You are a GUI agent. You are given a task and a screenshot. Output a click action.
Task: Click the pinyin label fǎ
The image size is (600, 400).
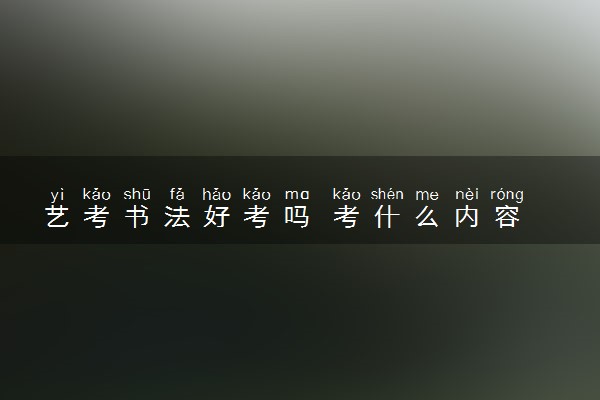pyautogui.click(x=177, y=194)
